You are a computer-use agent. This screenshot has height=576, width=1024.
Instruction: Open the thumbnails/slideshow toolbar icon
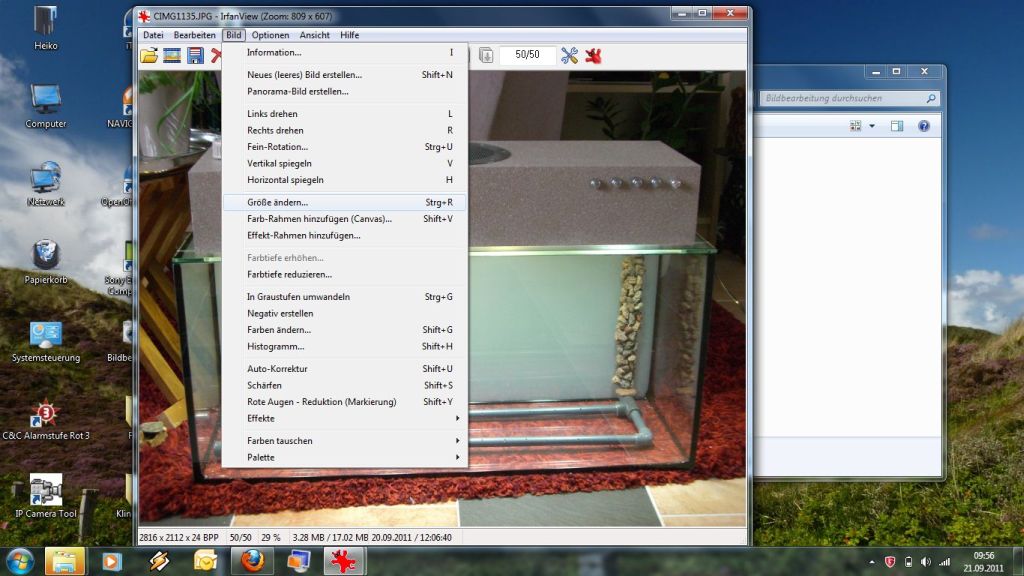pyautogui.click(x=172, y=56)
